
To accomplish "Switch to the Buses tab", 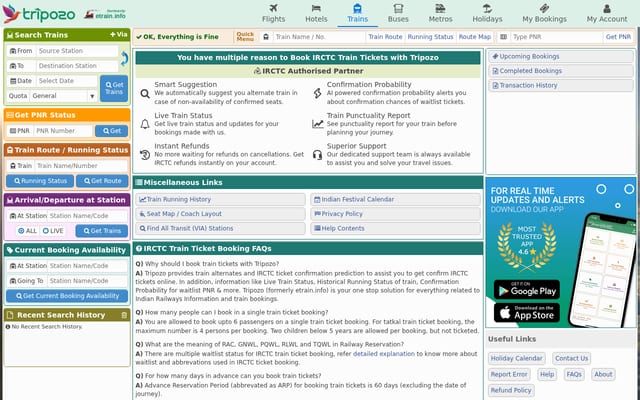I will [398, 13].
